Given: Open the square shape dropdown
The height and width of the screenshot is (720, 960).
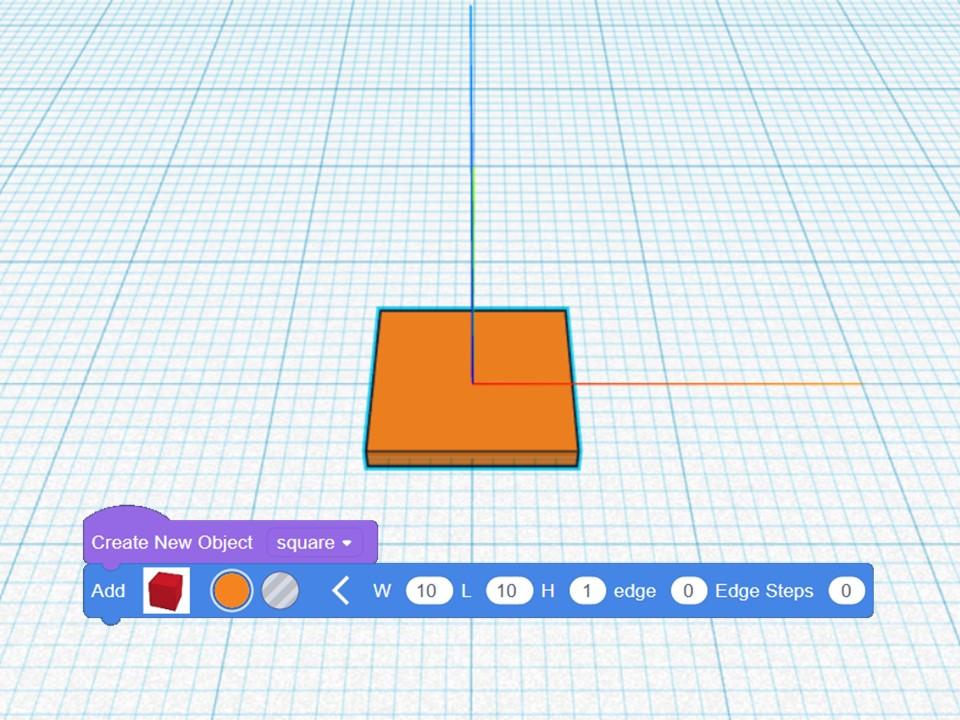Looking at the screenshot, I should 313,543.
